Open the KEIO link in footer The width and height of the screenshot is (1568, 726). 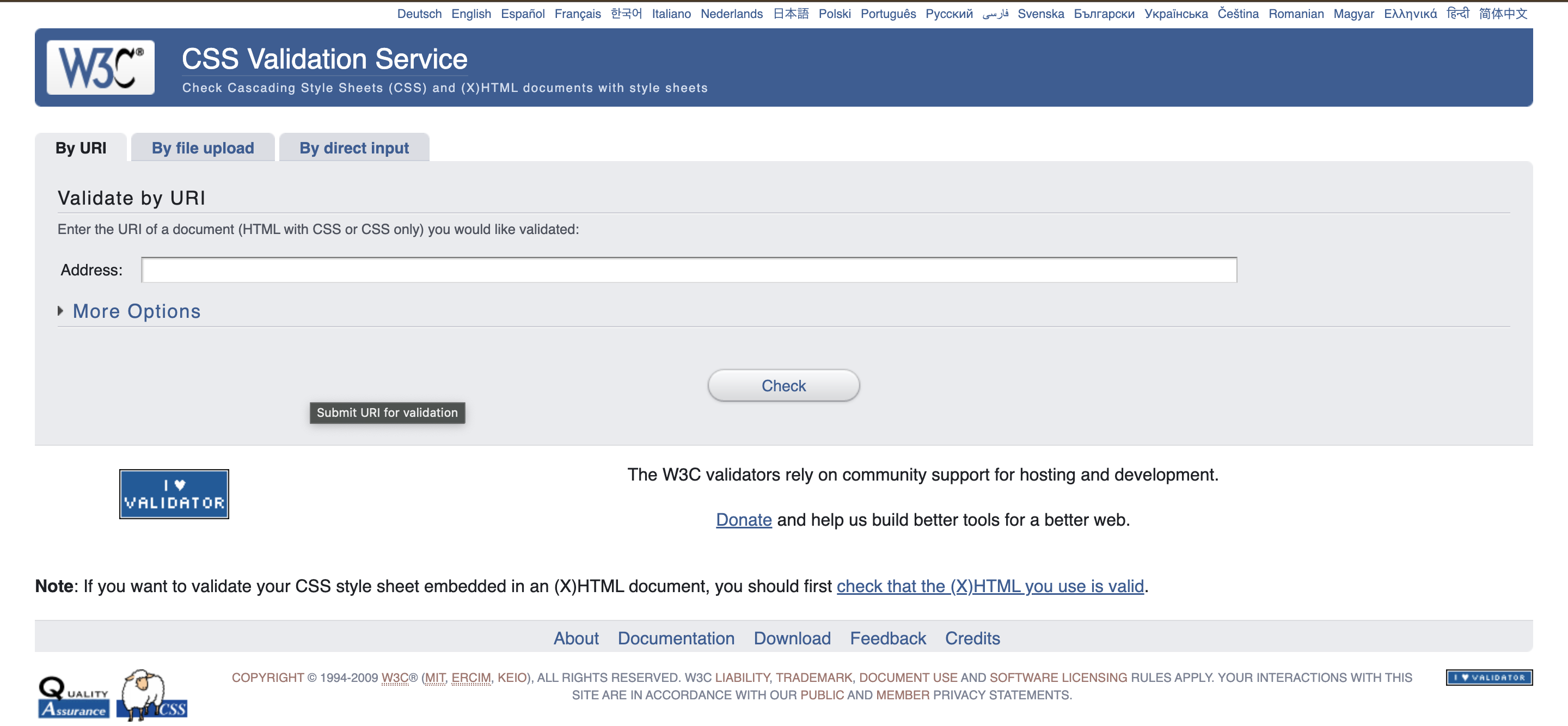click(x=512, y=678)
